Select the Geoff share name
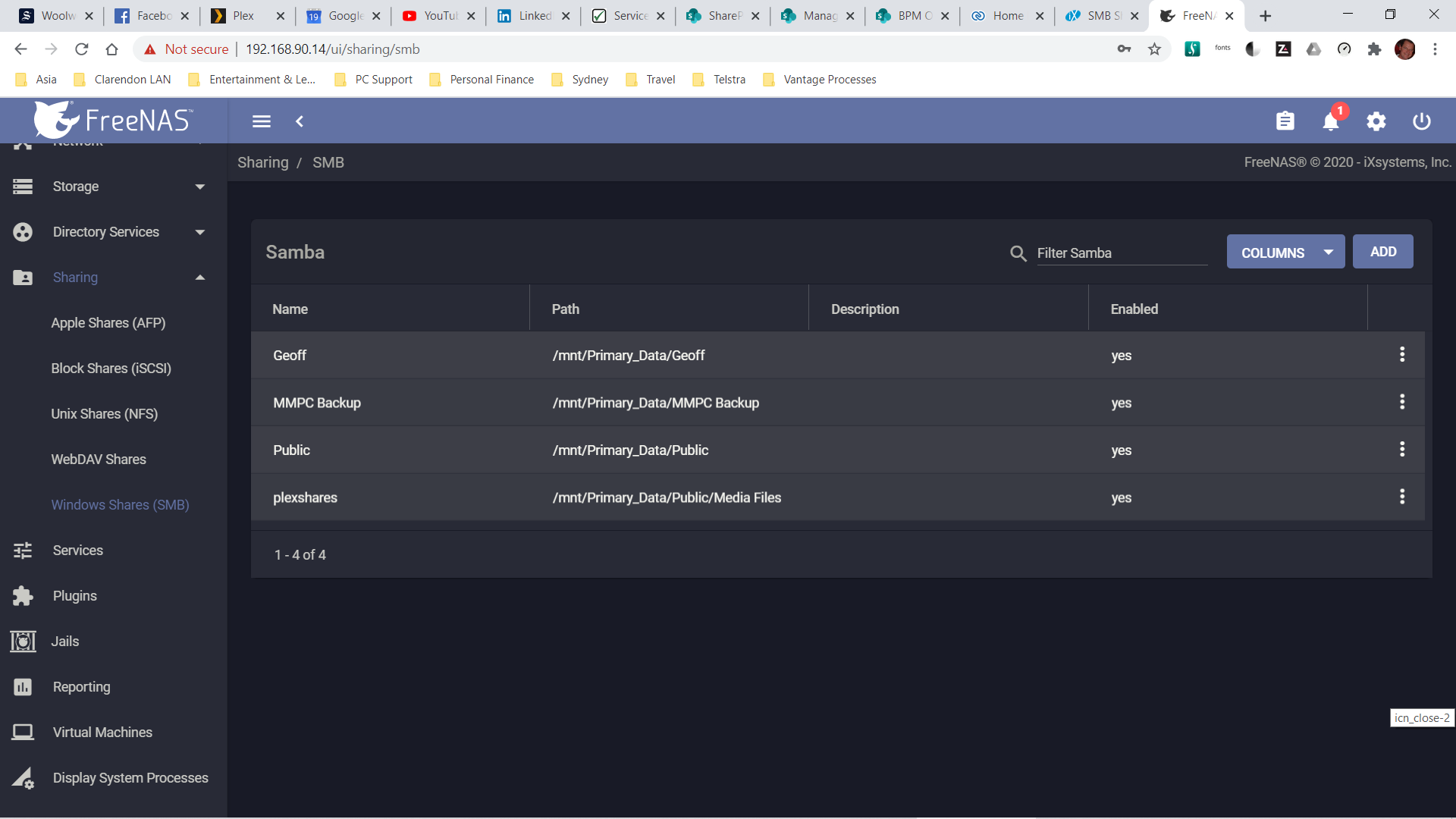Image resolution: width=1456 pixels, height=819 pixels. tap(290, 356)
